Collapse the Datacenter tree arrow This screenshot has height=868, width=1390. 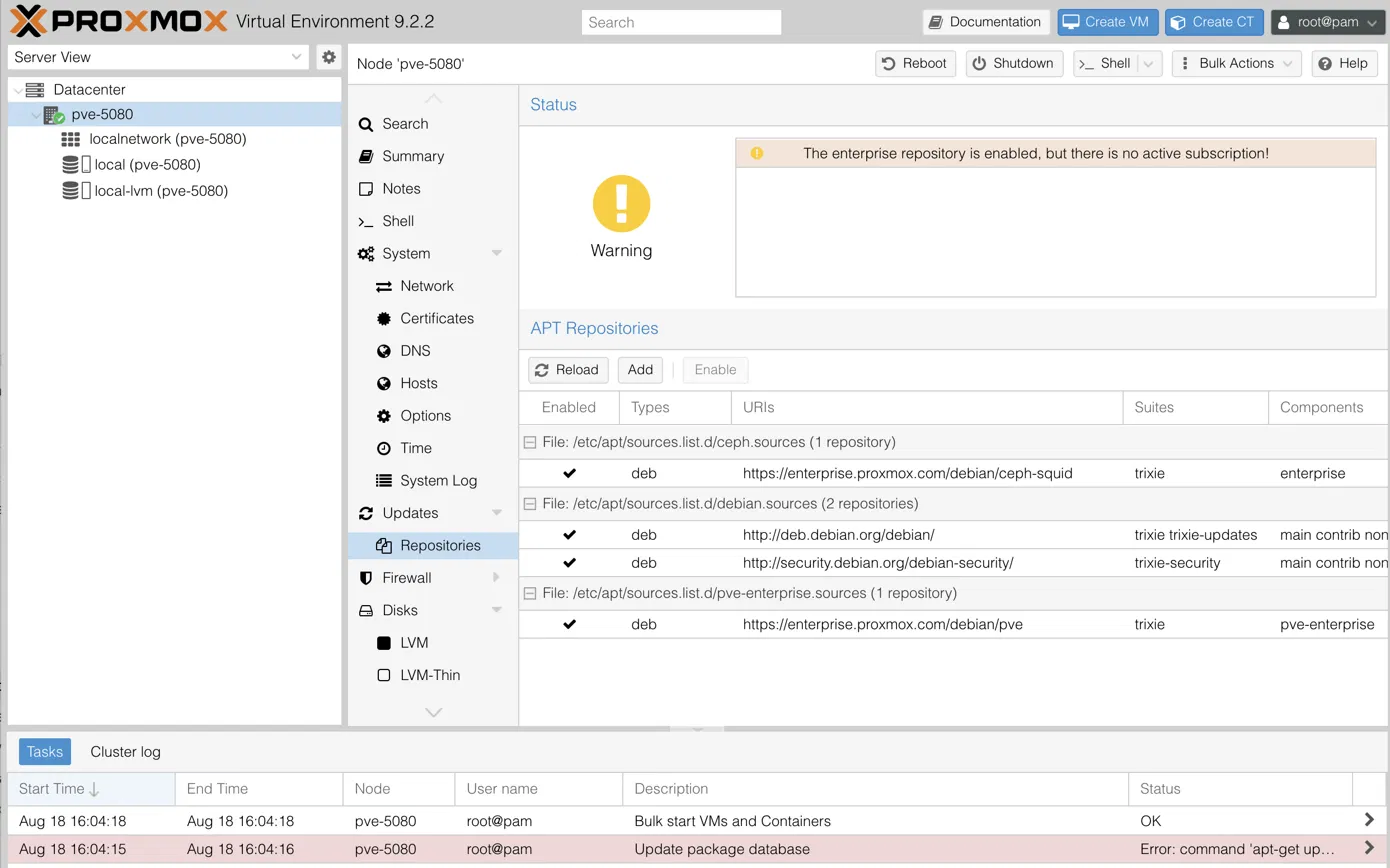[x=17, y=90]
